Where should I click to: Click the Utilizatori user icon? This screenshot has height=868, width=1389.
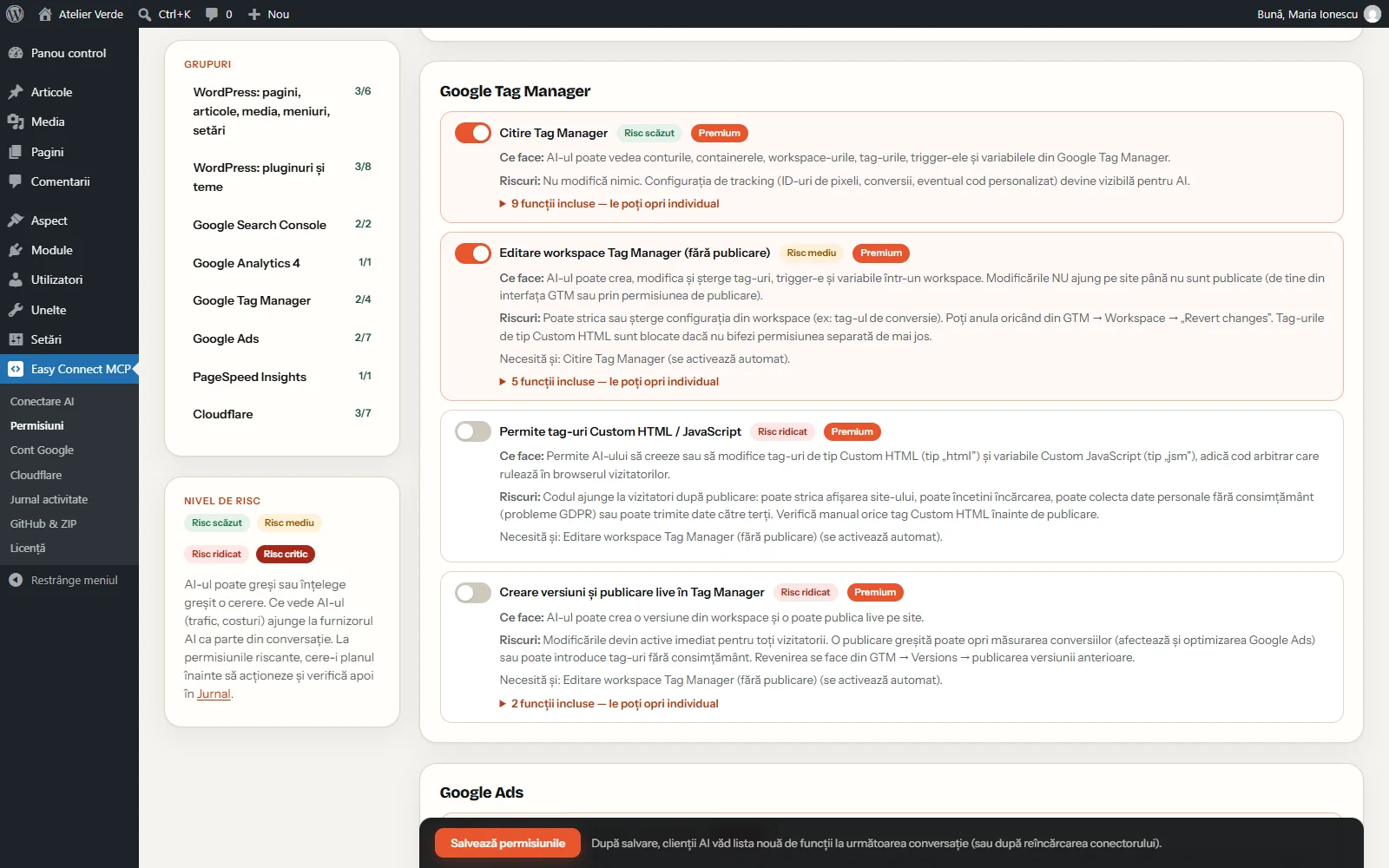coord(16,279)
